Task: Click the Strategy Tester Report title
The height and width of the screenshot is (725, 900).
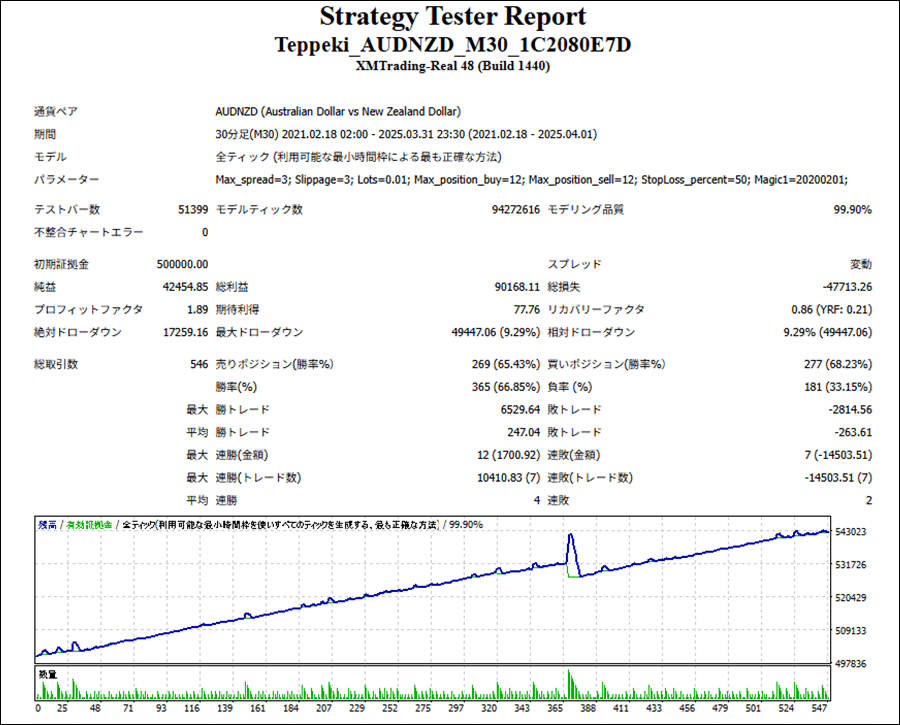Action: [x=453, y=17]
